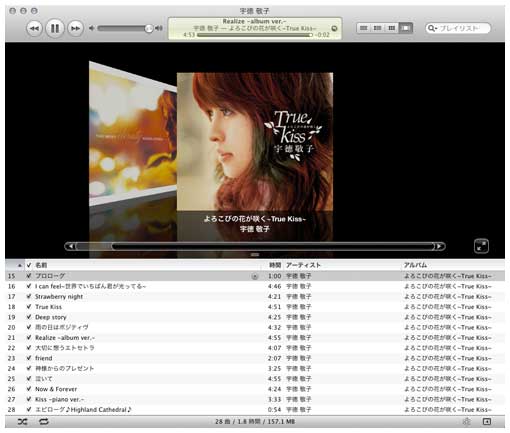Click the round icon in the プロローグ row
Screen dimensions: 510x433
pos(255,276)
